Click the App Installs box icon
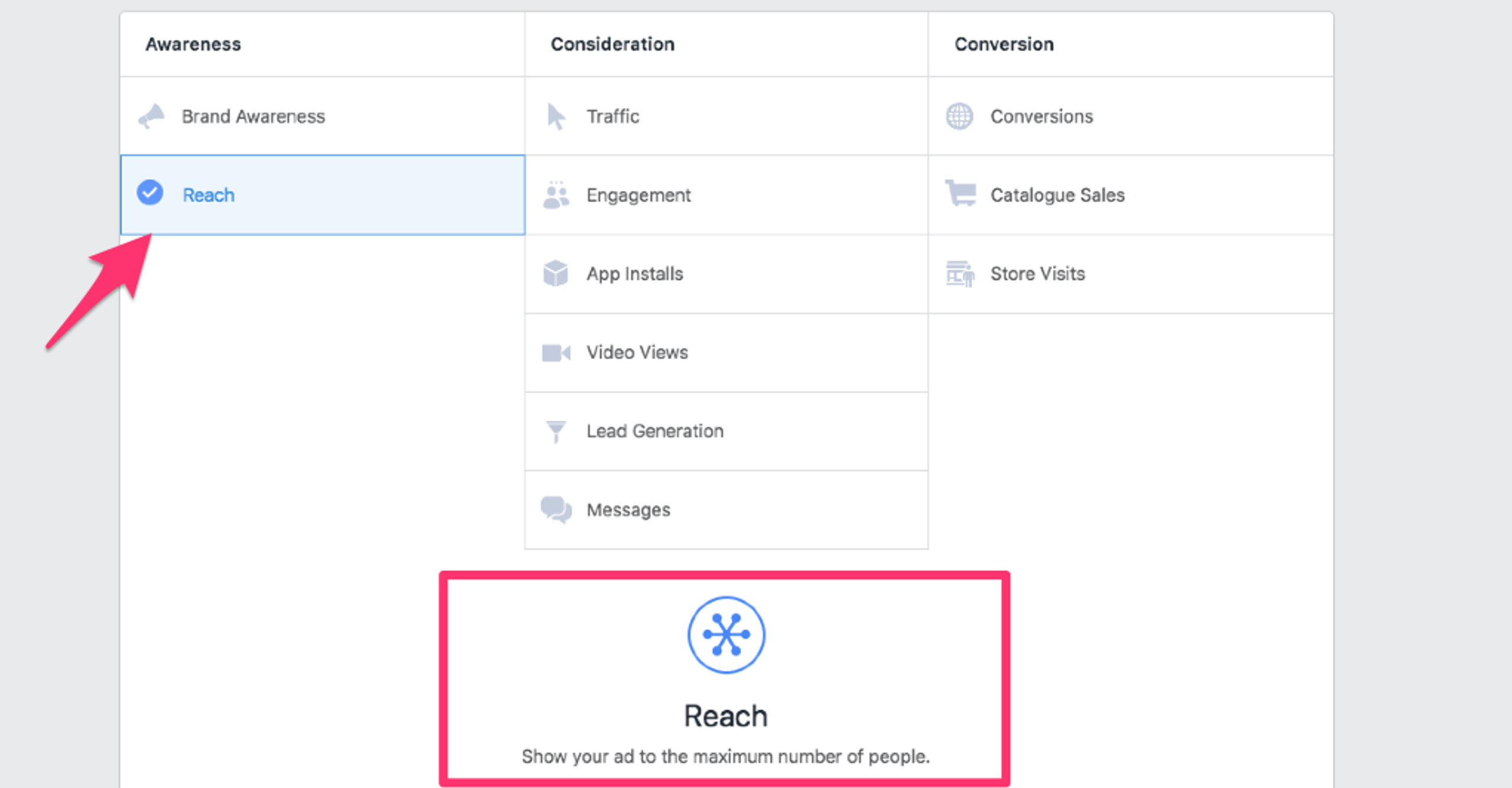 pos(555,273)
